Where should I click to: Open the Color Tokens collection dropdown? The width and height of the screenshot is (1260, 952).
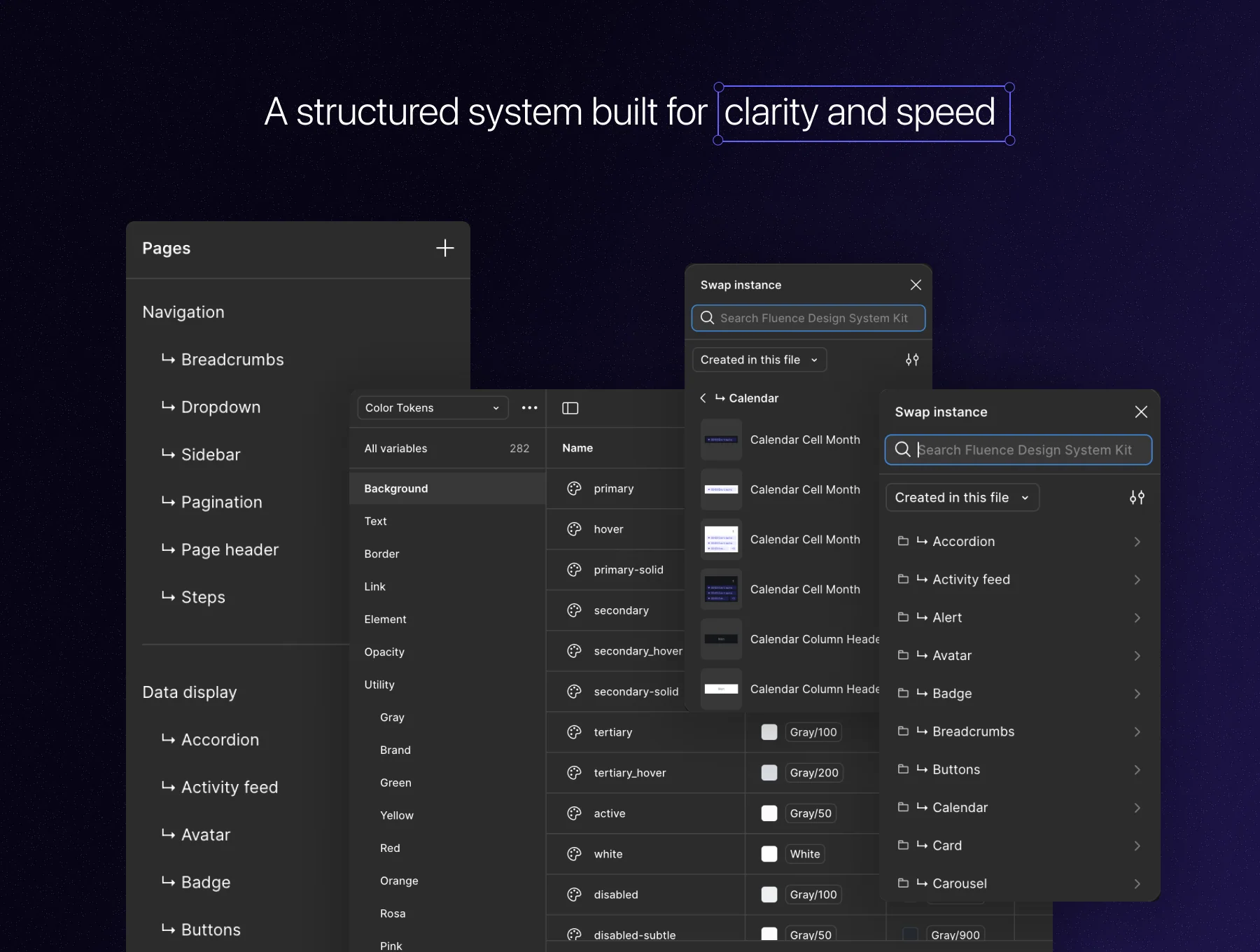pyautogui.click(x=433, y=408)
